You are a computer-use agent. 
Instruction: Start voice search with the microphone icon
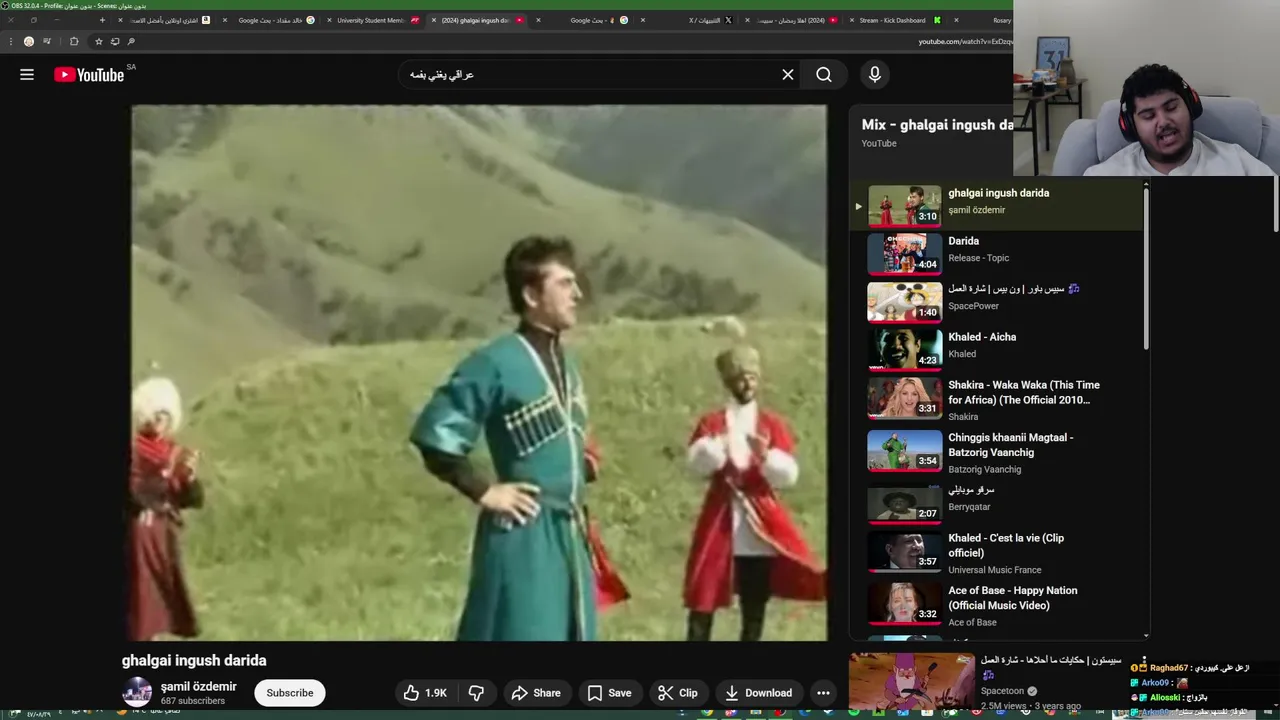coord(875,74)
